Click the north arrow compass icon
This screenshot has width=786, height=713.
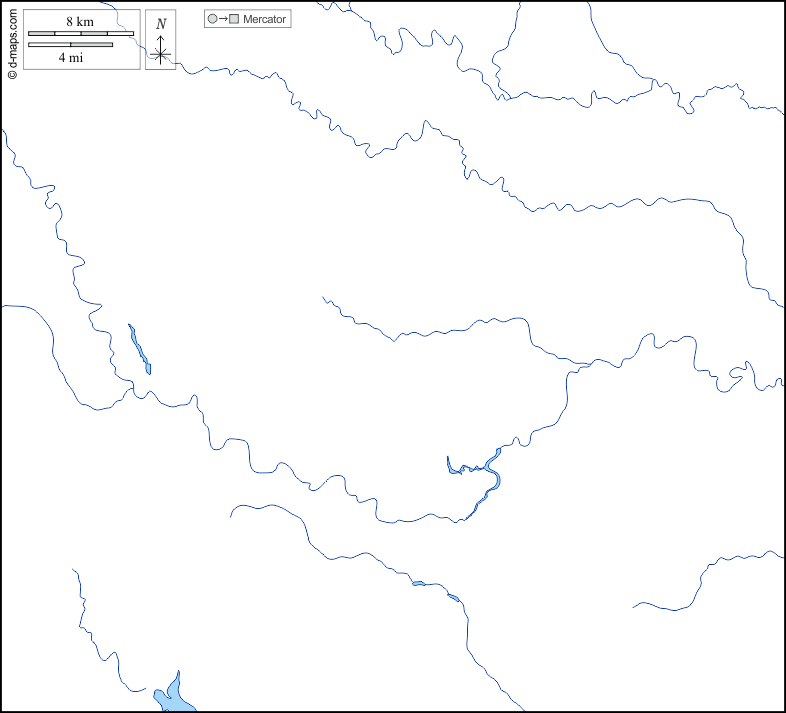[x=160, y=51]
